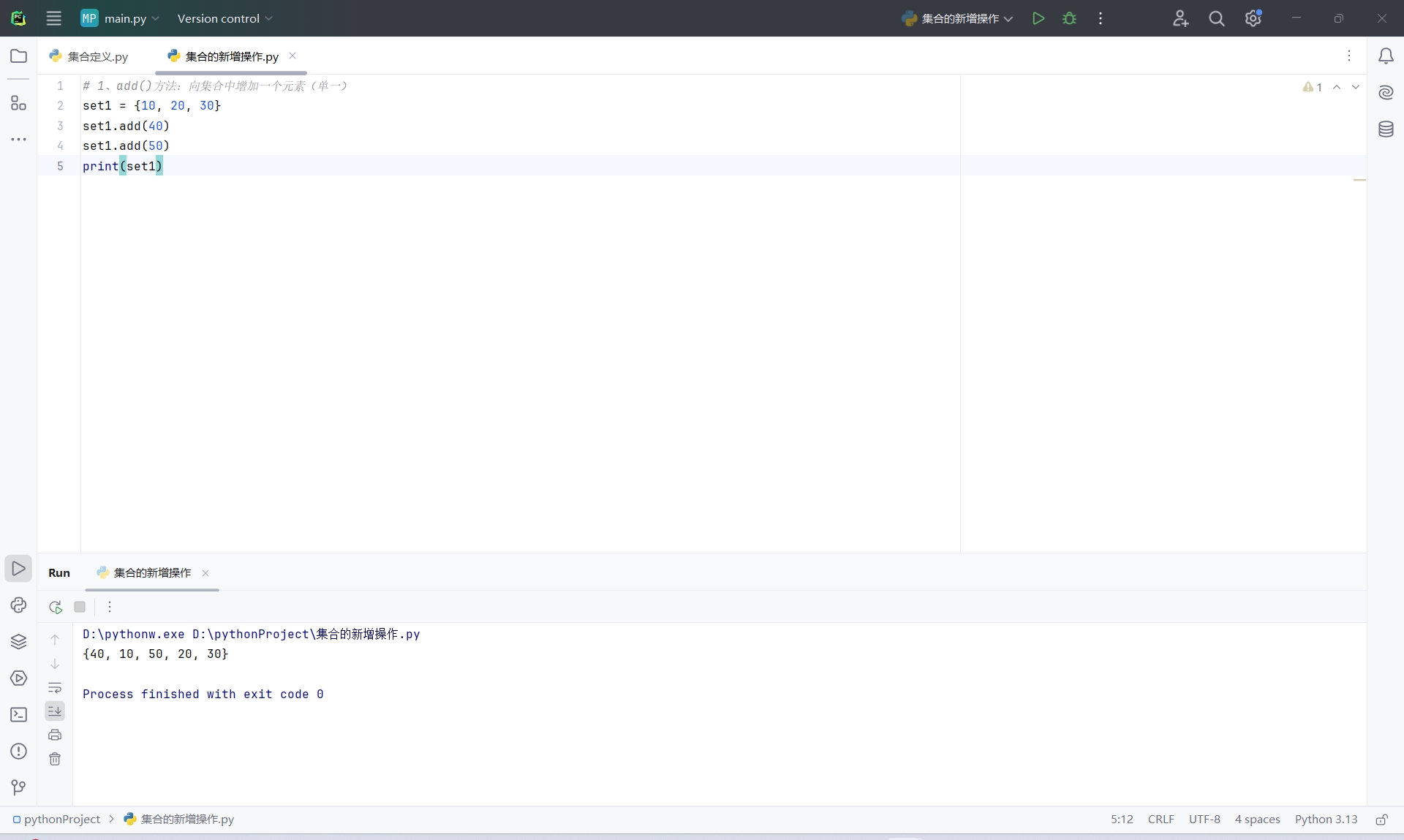Click the Python 3.13 interpreter selector
This screenshot has width=1404, height=840.
pos(1325,820)
